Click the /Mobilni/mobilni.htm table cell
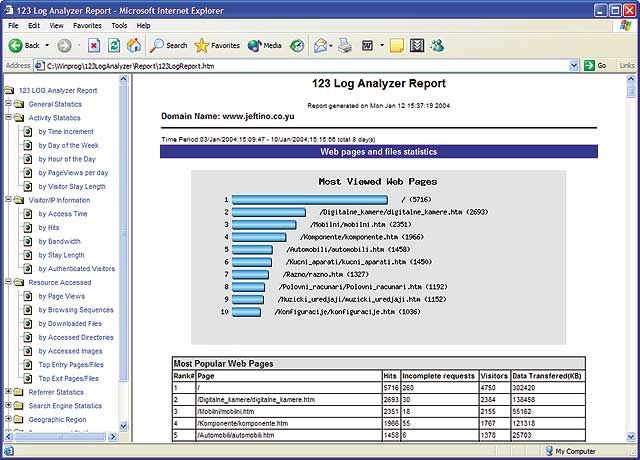This screenshot has width=640, height=460. [289, 411]
